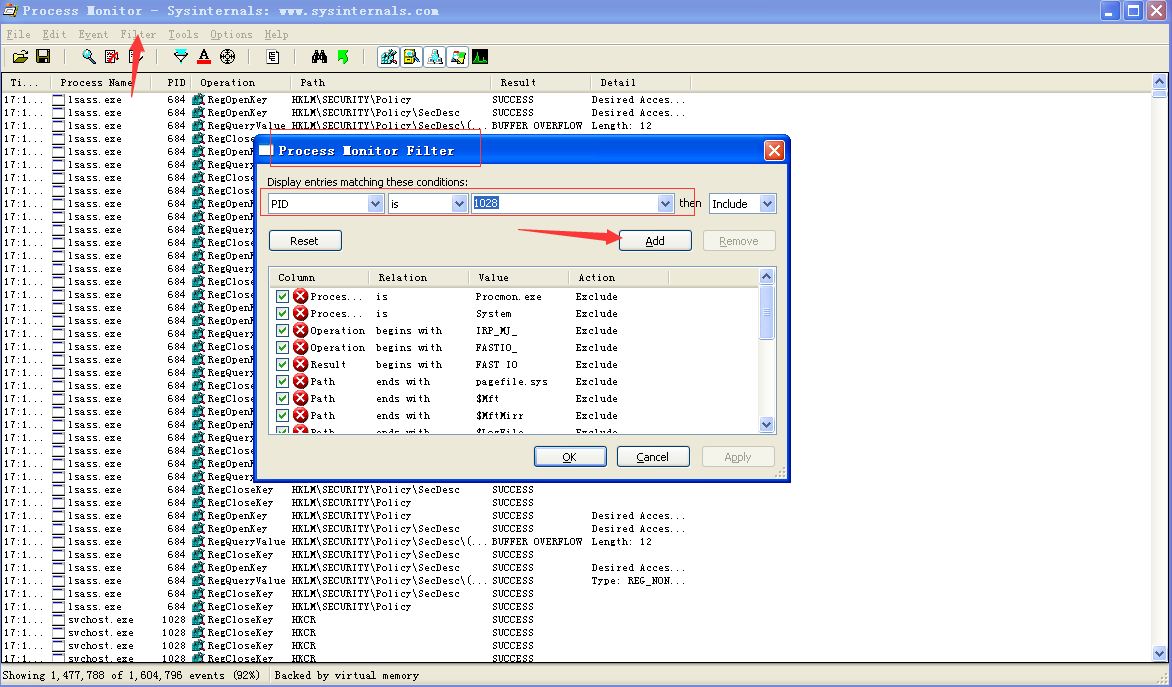Expand the value dropdown arrow next to 1028
Screen dimensions: 1172x687
coord(664,203)
